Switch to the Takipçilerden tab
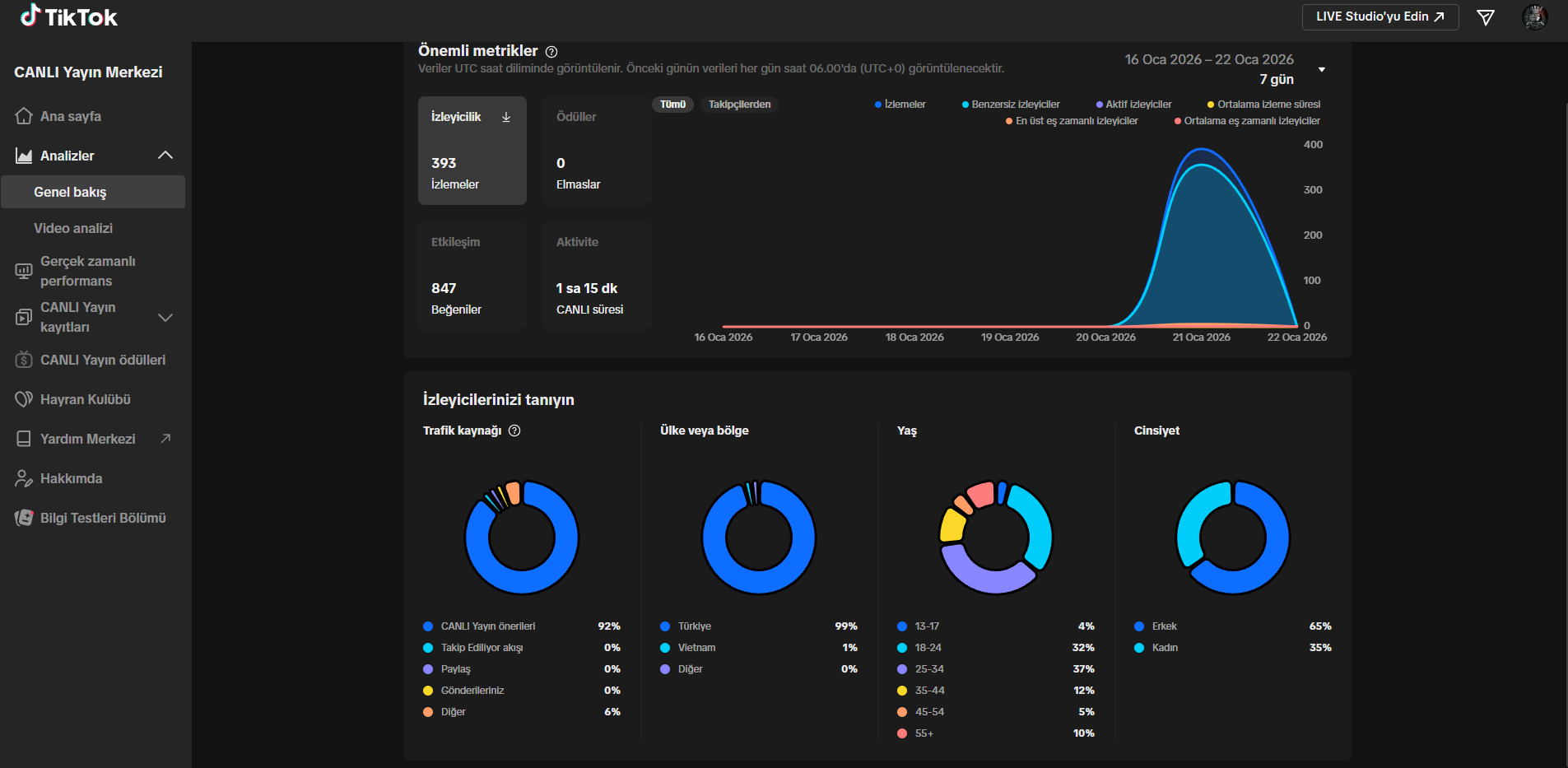The height and width of the screenshot is (768, 1568). click(x=739, y=105)
